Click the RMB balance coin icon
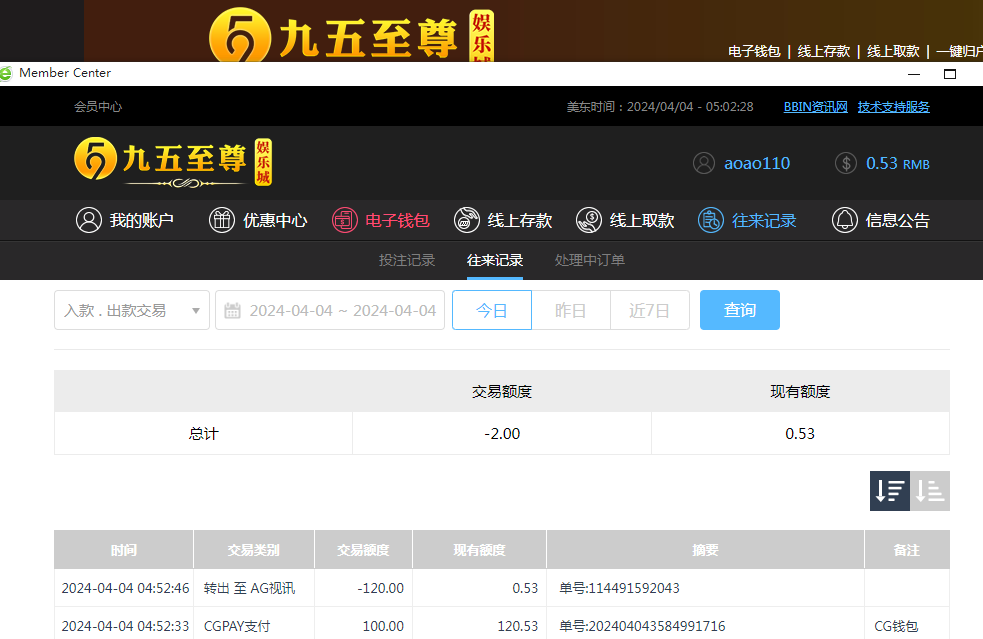This screenshot has width=983, height=639. pyautogui.click(x=845, y=163)
